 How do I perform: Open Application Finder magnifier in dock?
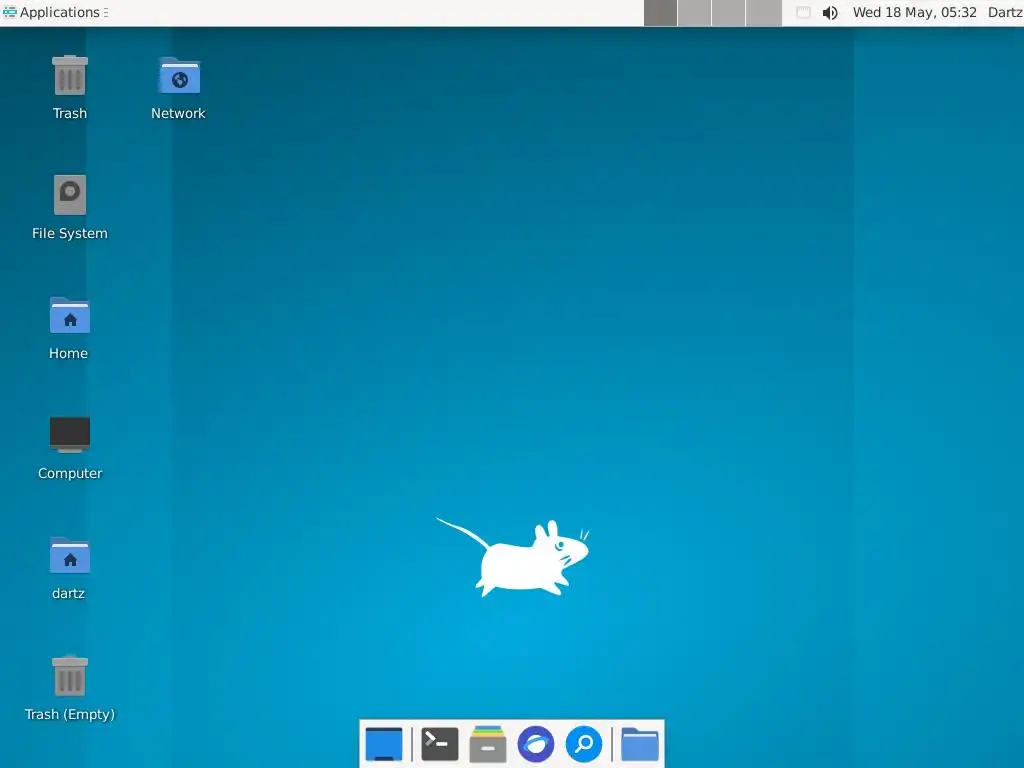pos(584,744)
